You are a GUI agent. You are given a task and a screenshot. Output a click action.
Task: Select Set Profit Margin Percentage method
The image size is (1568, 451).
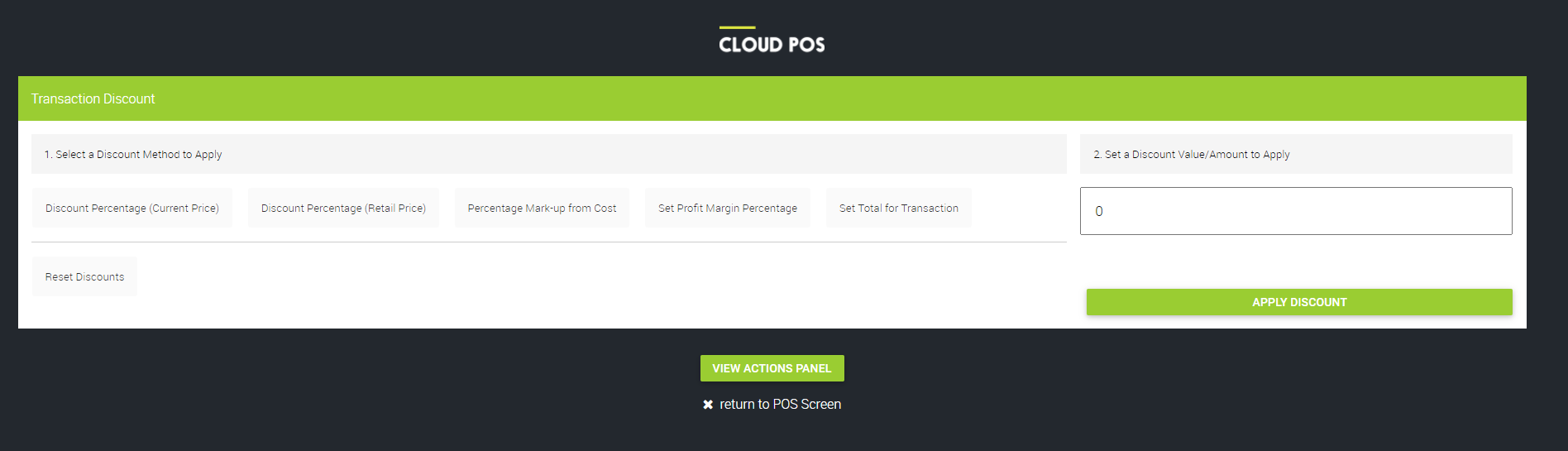click(x=727, y=208)
